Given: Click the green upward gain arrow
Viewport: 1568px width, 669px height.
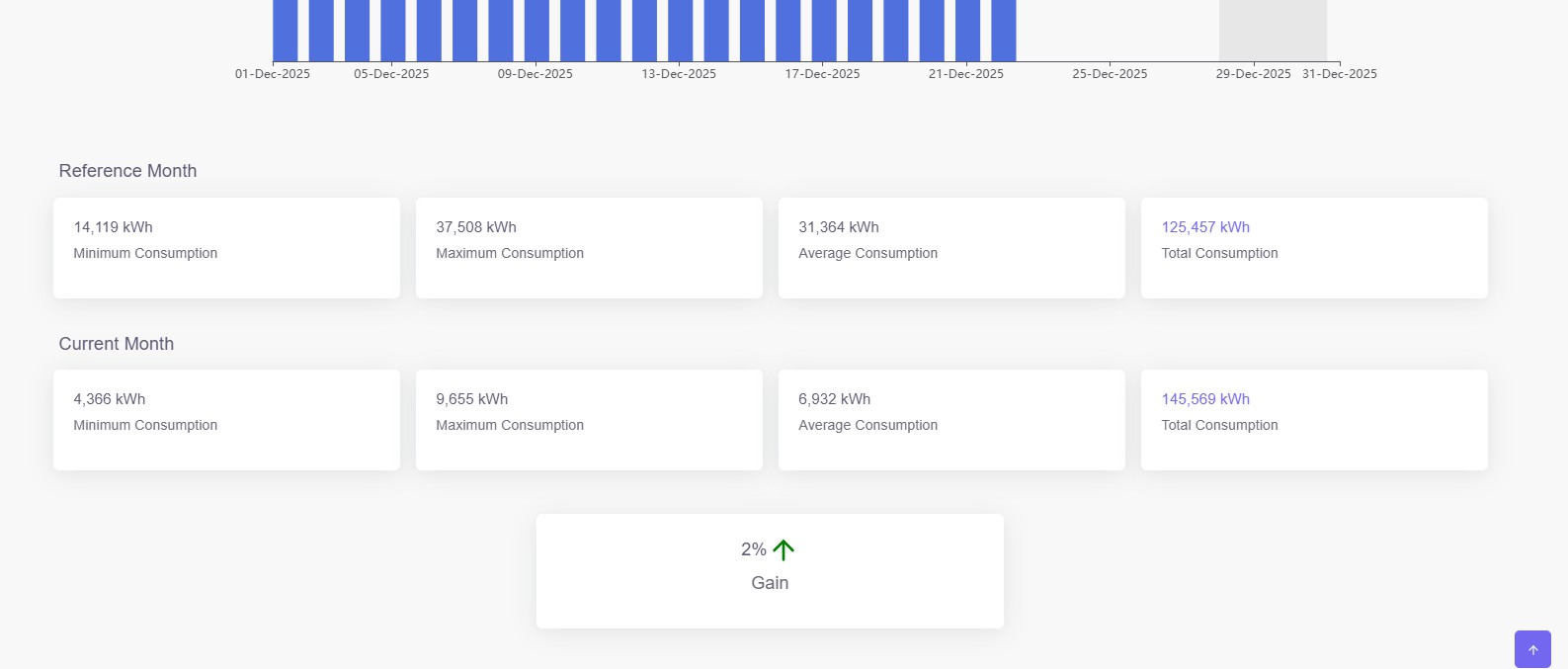Looking at the screenshot, I should (784, 549).
